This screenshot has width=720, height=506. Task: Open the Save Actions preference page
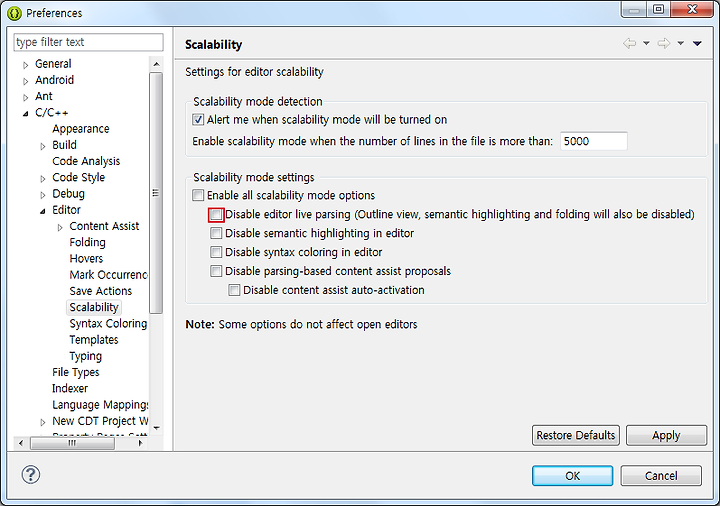click(x=101, y=291)
